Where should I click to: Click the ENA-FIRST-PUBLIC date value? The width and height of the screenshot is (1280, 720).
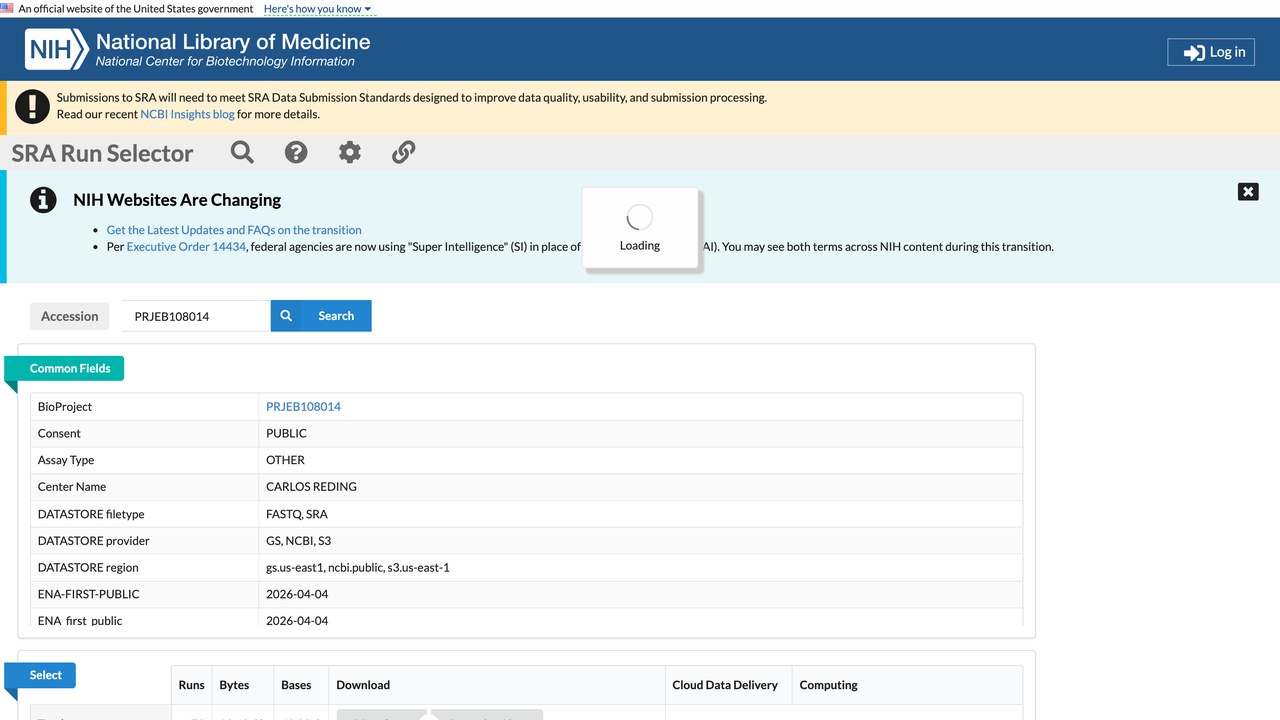pyautogui.click(x=297, y=594)
